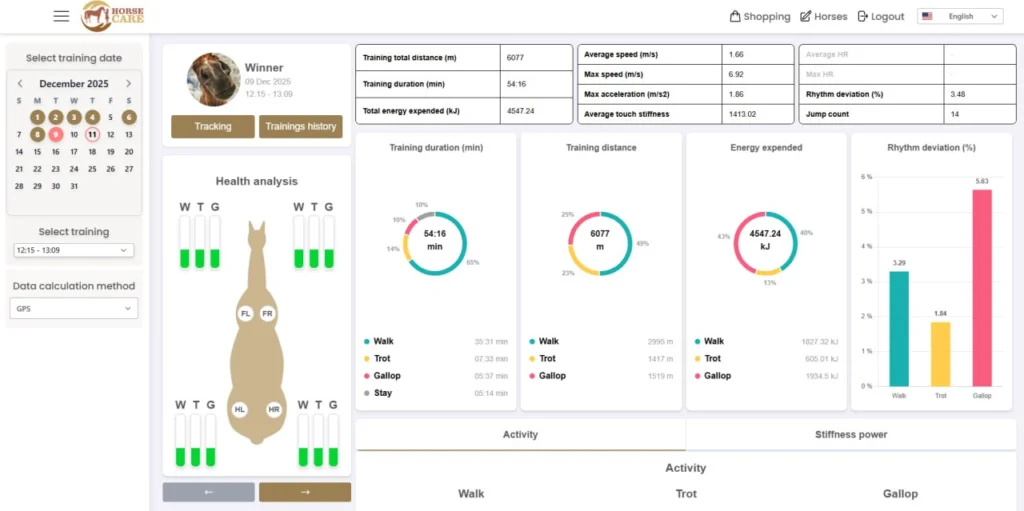Image resolution: width=1024 pixels, height=511 pixels.
Task: Open the English language dropdown
Action: 960,17
